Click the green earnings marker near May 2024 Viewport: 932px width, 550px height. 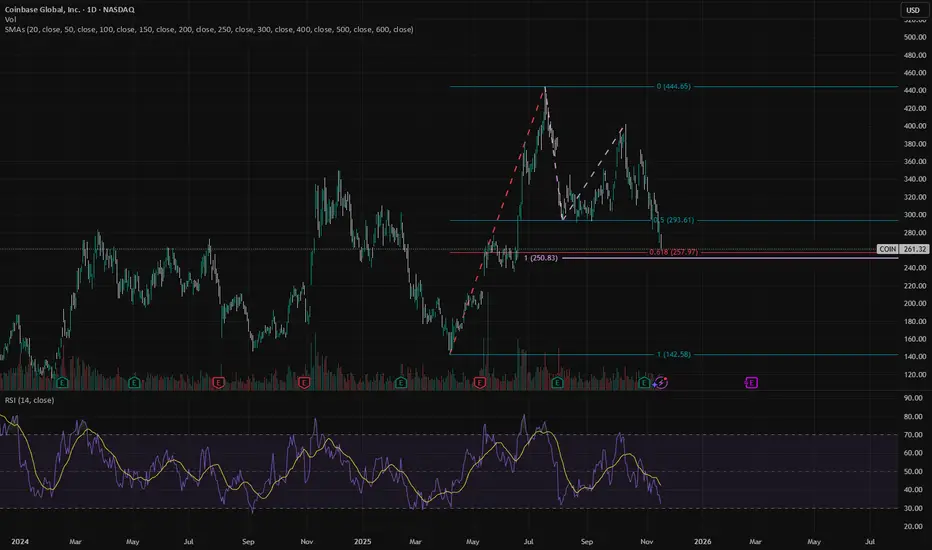(x=134, y=383)
